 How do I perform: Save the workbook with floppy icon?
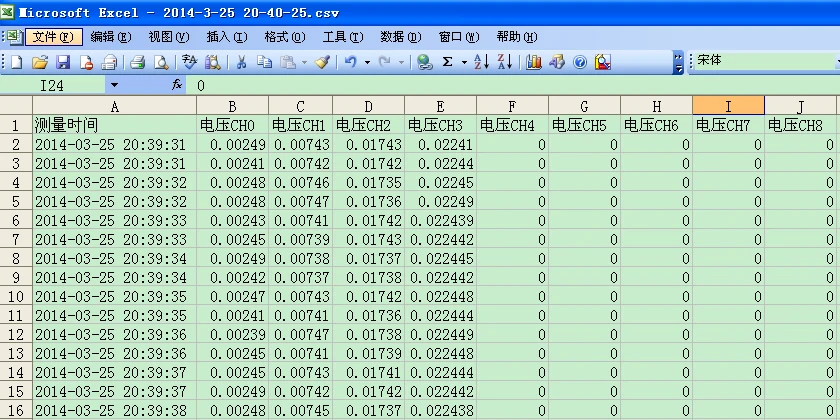point(63,62)
